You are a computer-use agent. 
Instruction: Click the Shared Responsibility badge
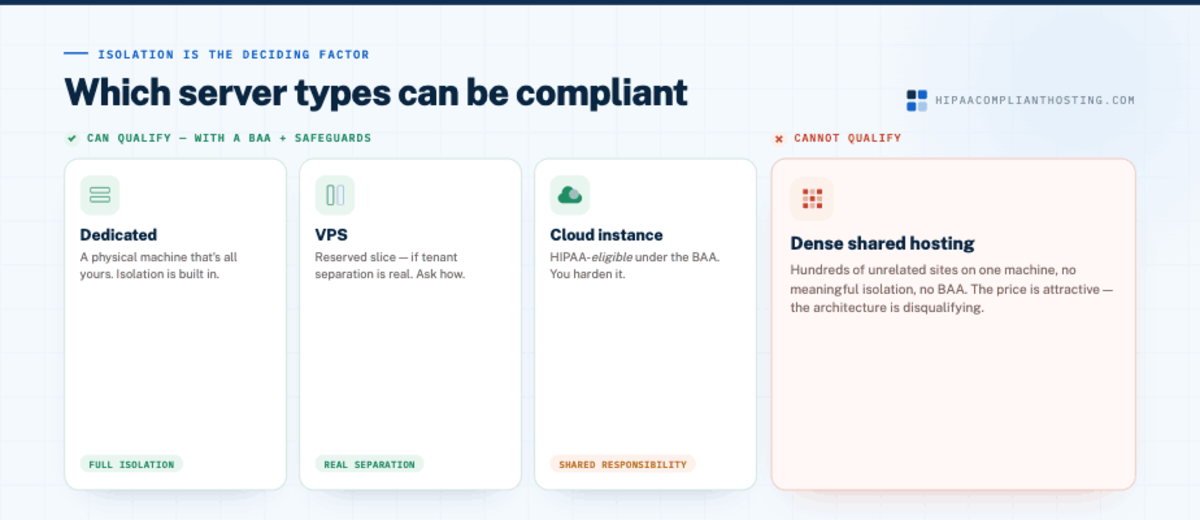[623, 464]
